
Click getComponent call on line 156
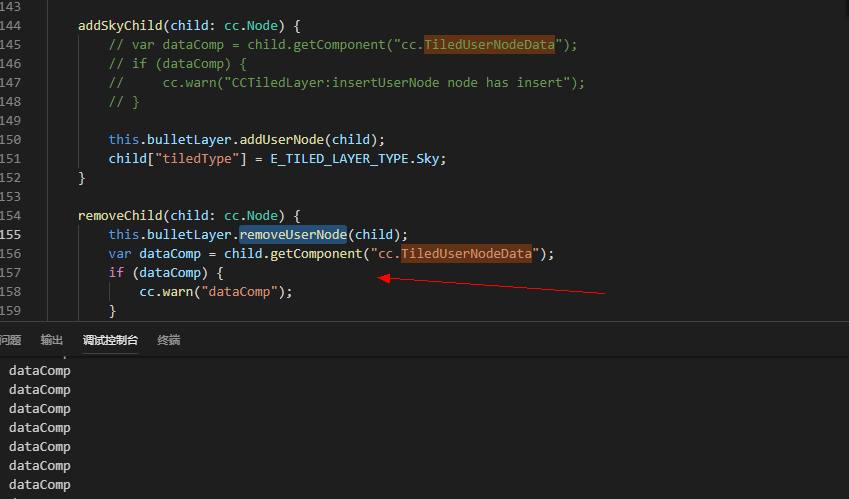316,253
